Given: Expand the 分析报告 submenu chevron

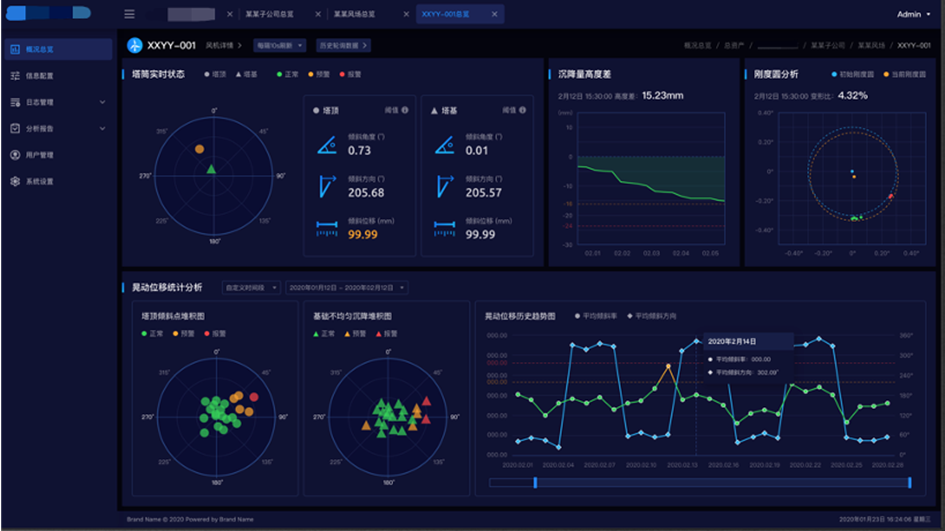Looking at the screenshot, I should (x=102, y=128).
